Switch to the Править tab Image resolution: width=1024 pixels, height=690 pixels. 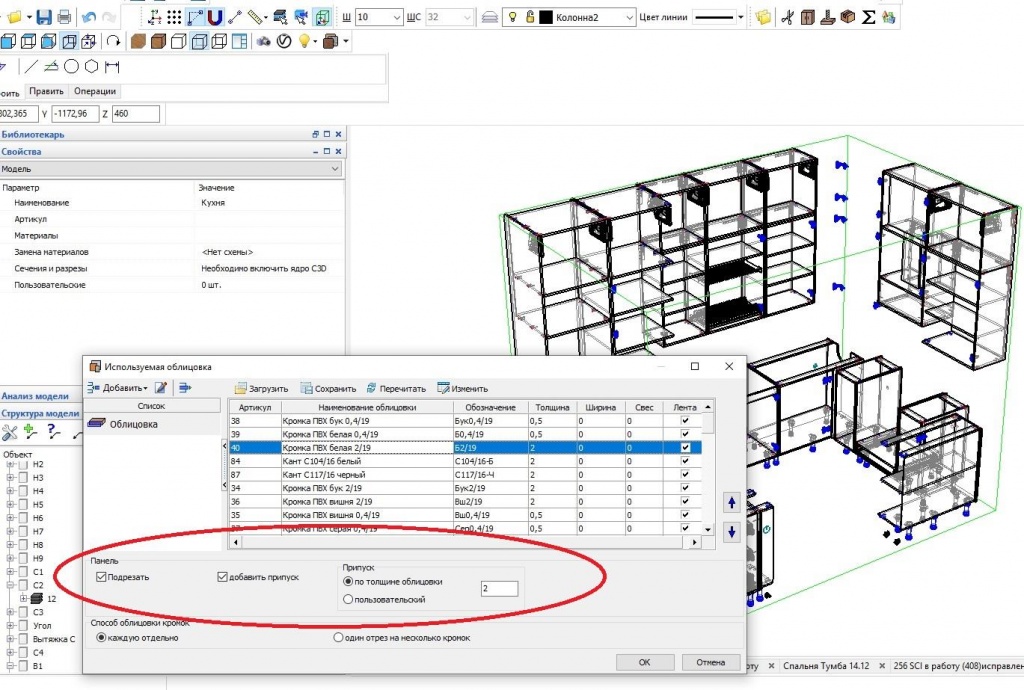coord(46,92)
